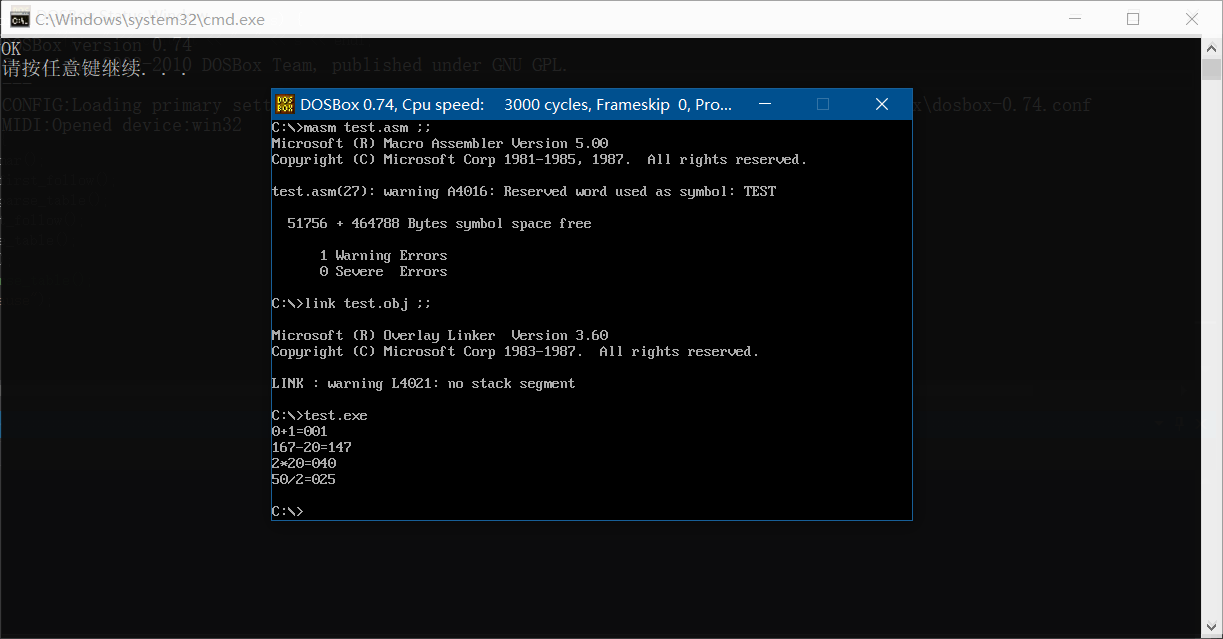
Task: Click the cmd.exe title bar icon
Action: [19, 19]
